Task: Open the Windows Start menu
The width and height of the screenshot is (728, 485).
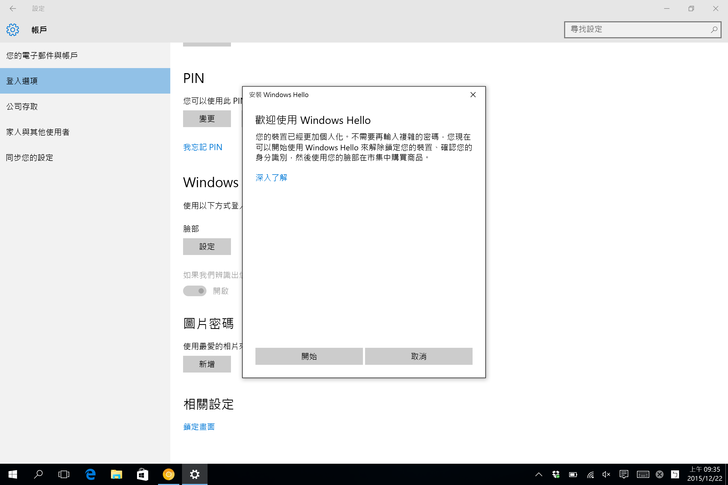Action: tap(13, 474)
